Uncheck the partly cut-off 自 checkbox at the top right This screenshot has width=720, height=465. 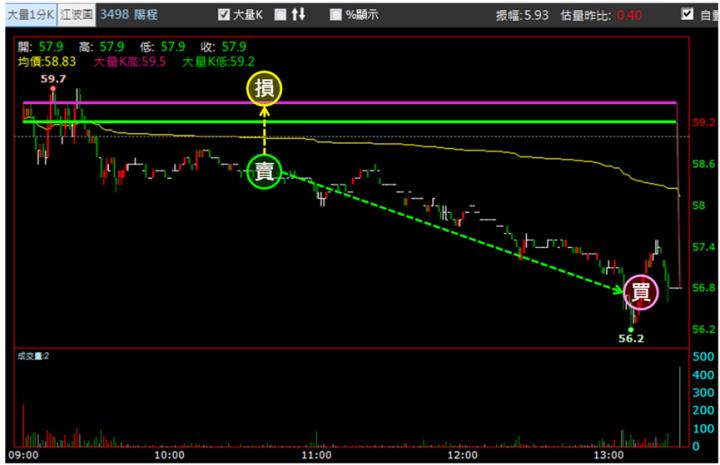(687, 14)
